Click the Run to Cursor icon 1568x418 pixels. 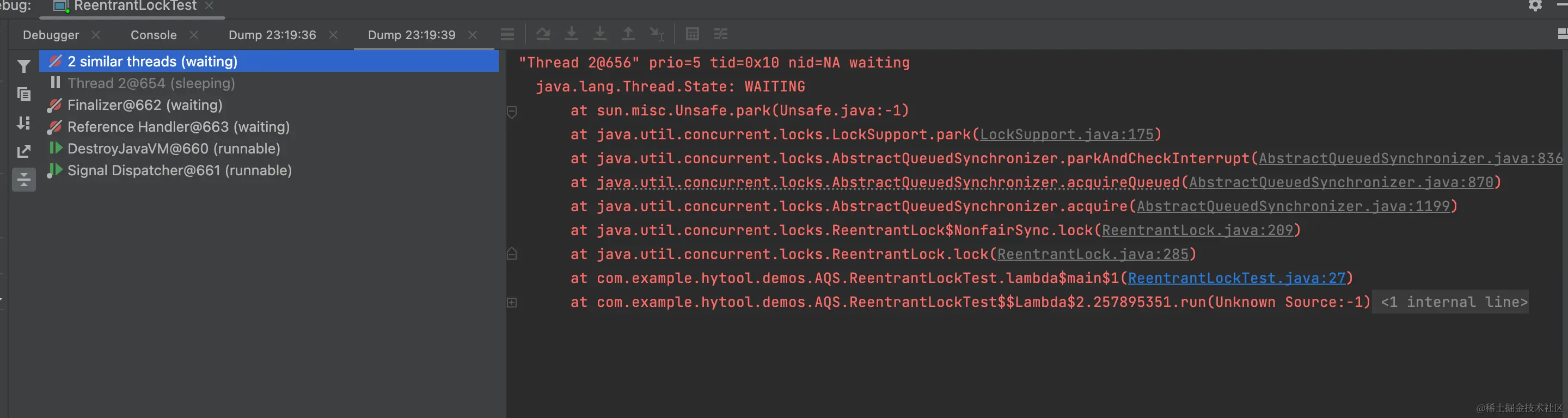pos(657,34)
